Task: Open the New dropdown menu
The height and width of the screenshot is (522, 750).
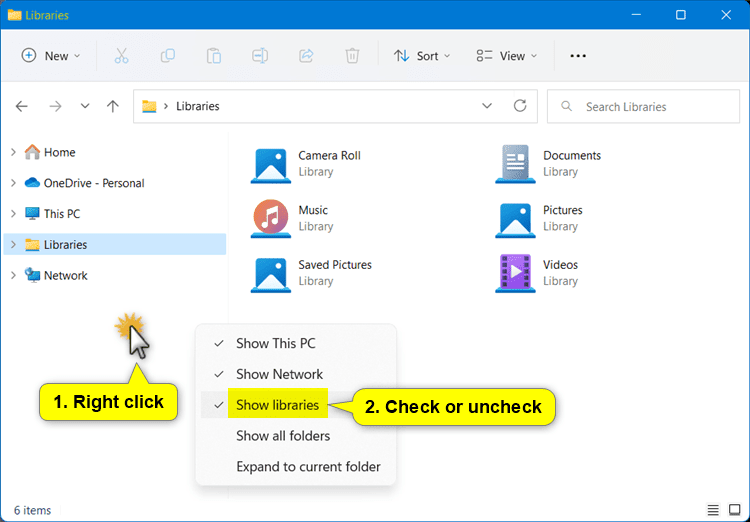Action: (x=51, y=56)
